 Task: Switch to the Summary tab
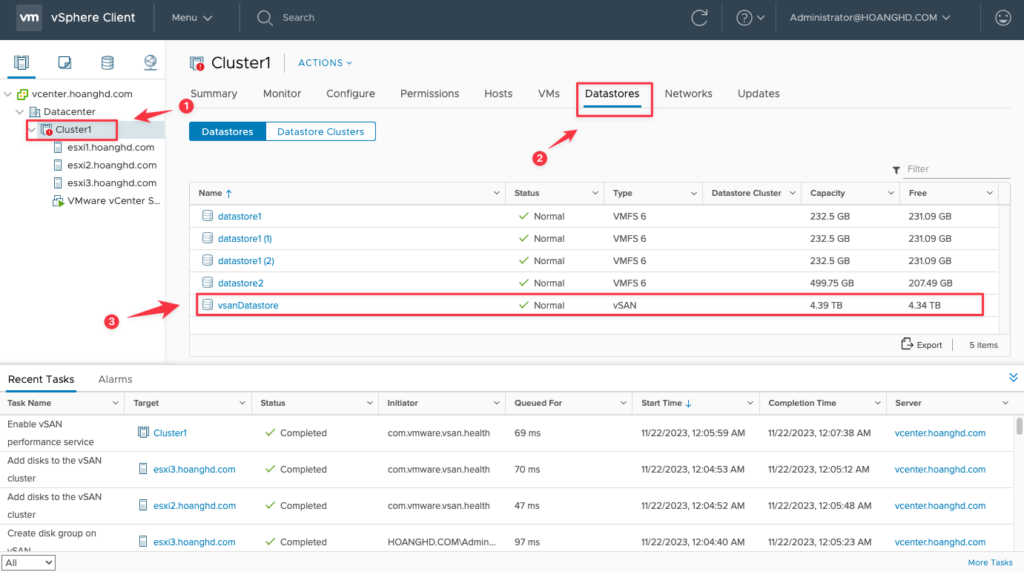pyautogui.click(x=214, y=93)
